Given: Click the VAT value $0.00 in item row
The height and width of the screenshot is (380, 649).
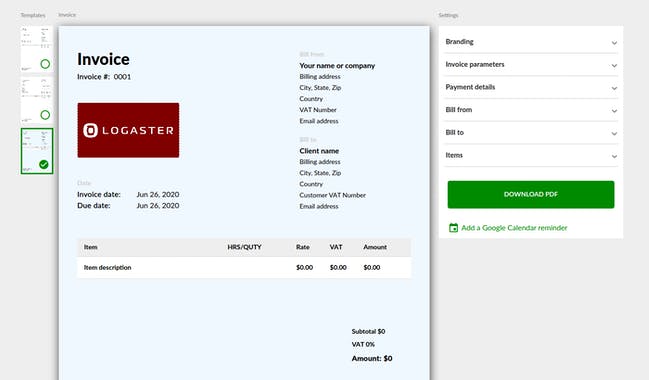Looking at the screenshot, I should point(338,267).
